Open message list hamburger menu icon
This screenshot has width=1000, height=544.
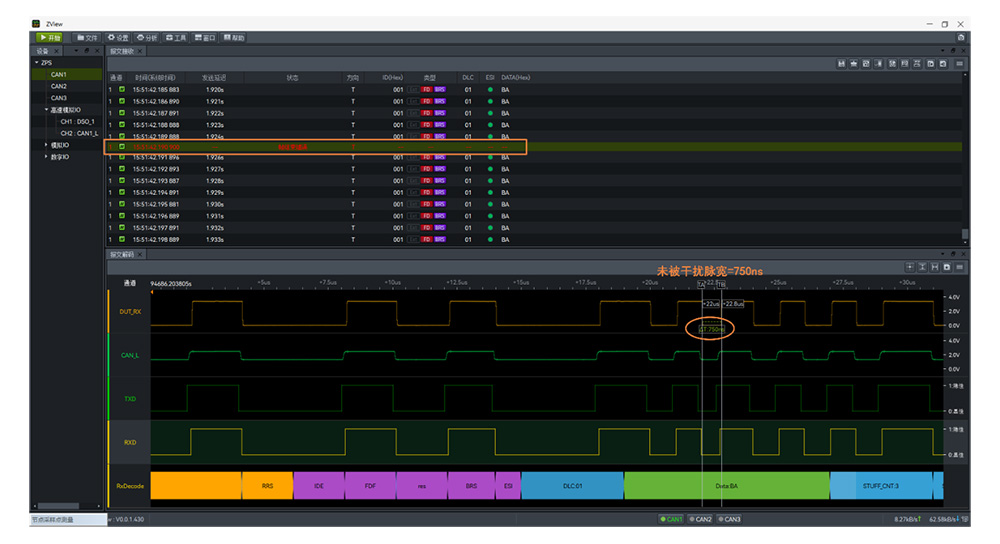[959, 64]
